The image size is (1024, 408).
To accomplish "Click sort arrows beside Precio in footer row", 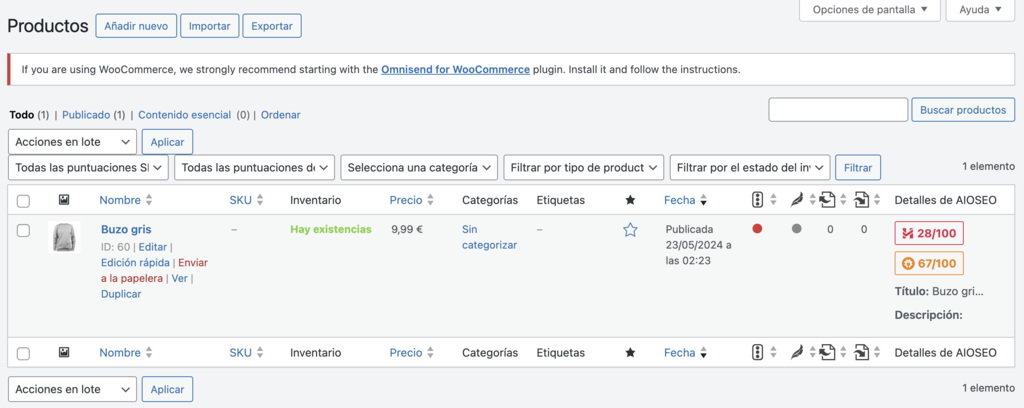I will 430,353.
